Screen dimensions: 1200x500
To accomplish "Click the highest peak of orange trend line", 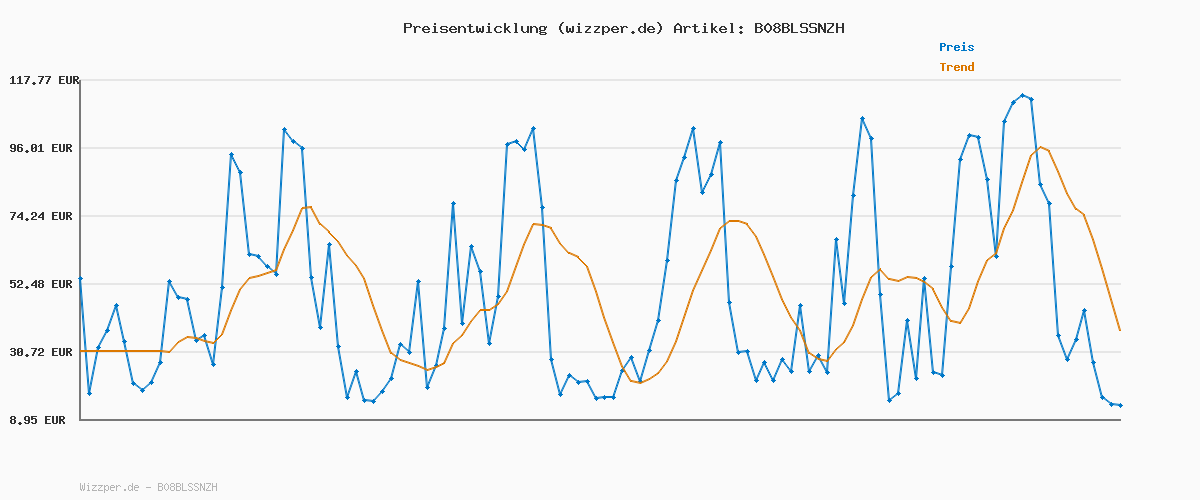I will [1040, 147].
